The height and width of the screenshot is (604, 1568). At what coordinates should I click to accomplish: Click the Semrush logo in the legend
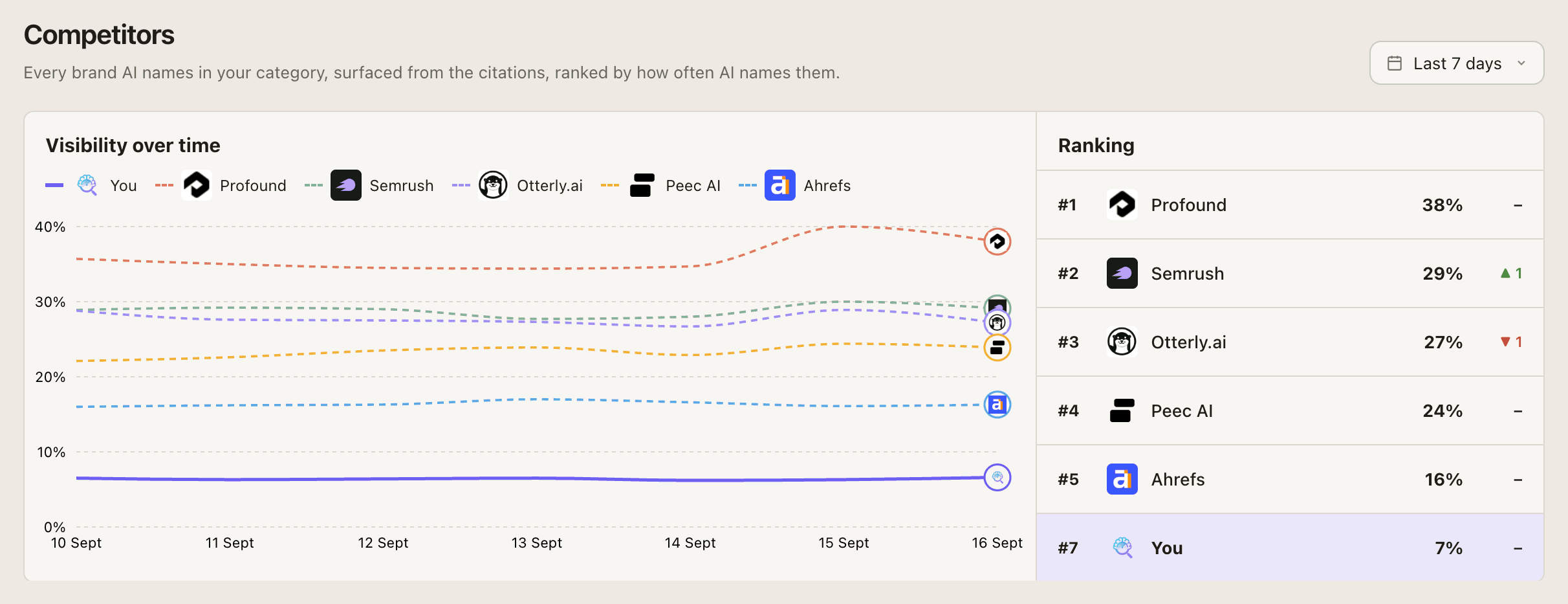pyautogui.click(x=346, y=185)
